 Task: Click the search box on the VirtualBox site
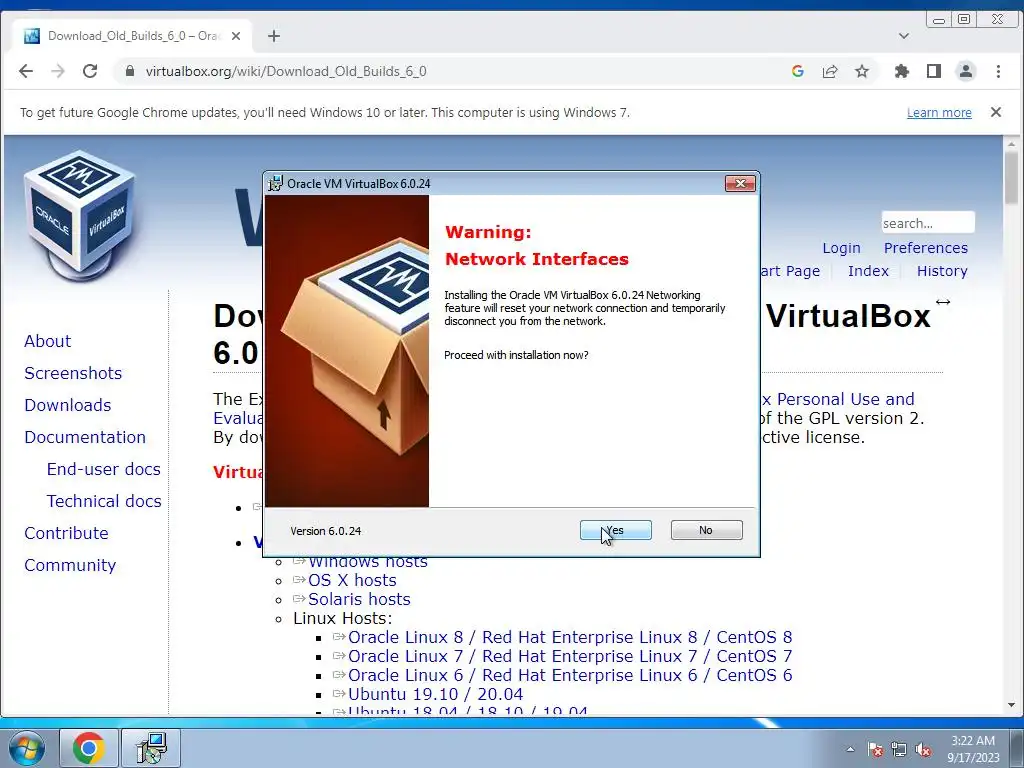[927, 223]
